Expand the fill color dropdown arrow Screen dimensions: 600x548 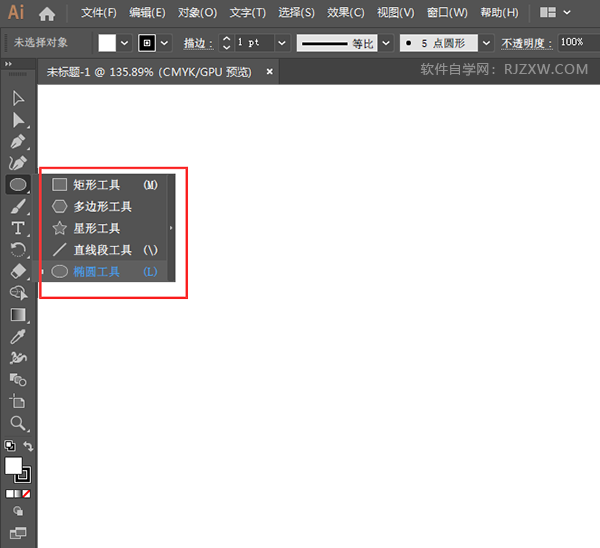point(124,43)
